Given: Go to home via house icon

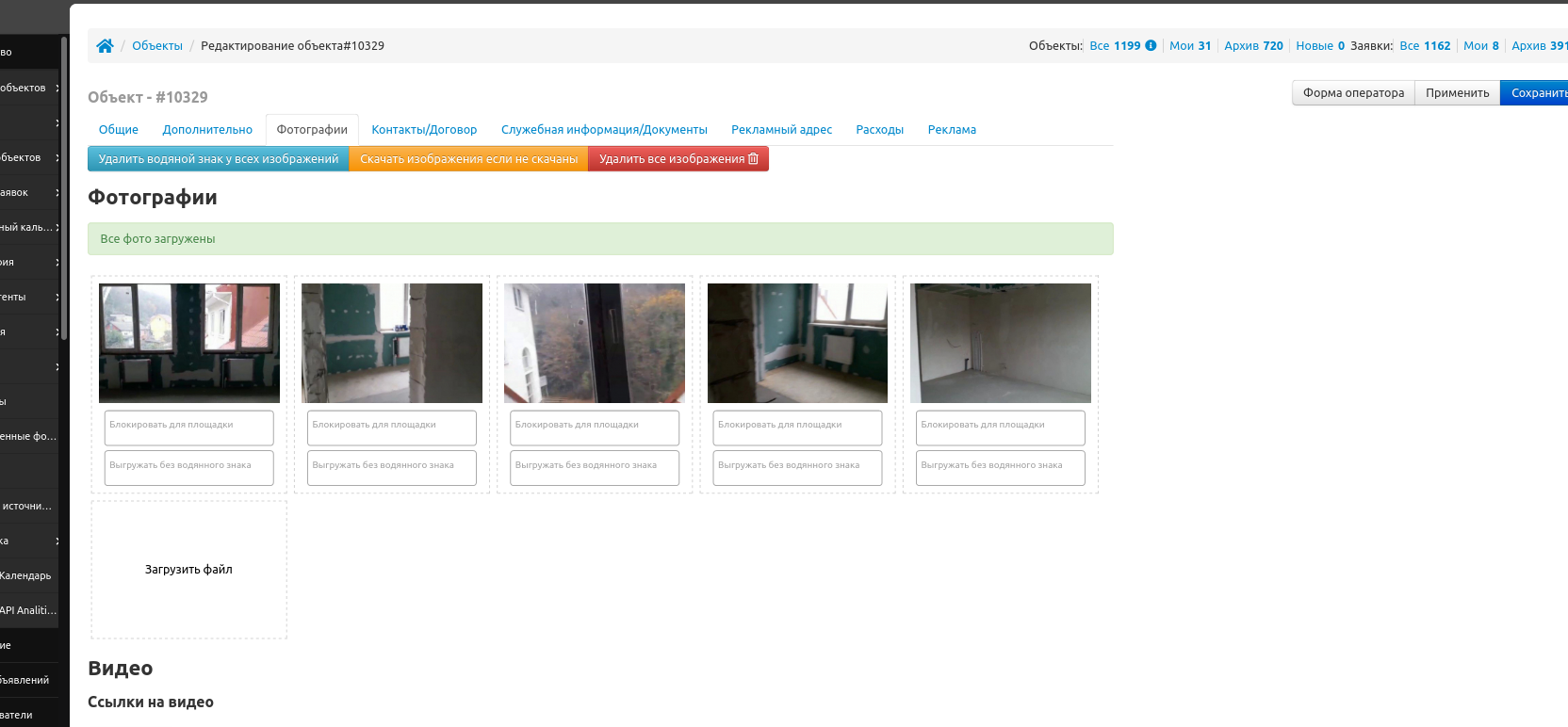Looking at the screenshot, I should tap(105, 46).
